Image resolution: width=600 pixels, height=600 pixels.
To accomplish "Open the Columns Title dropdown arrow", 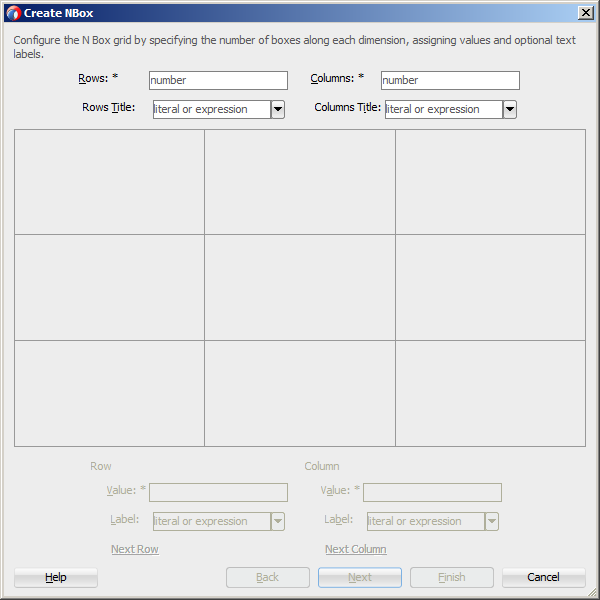I will [510, 109].
